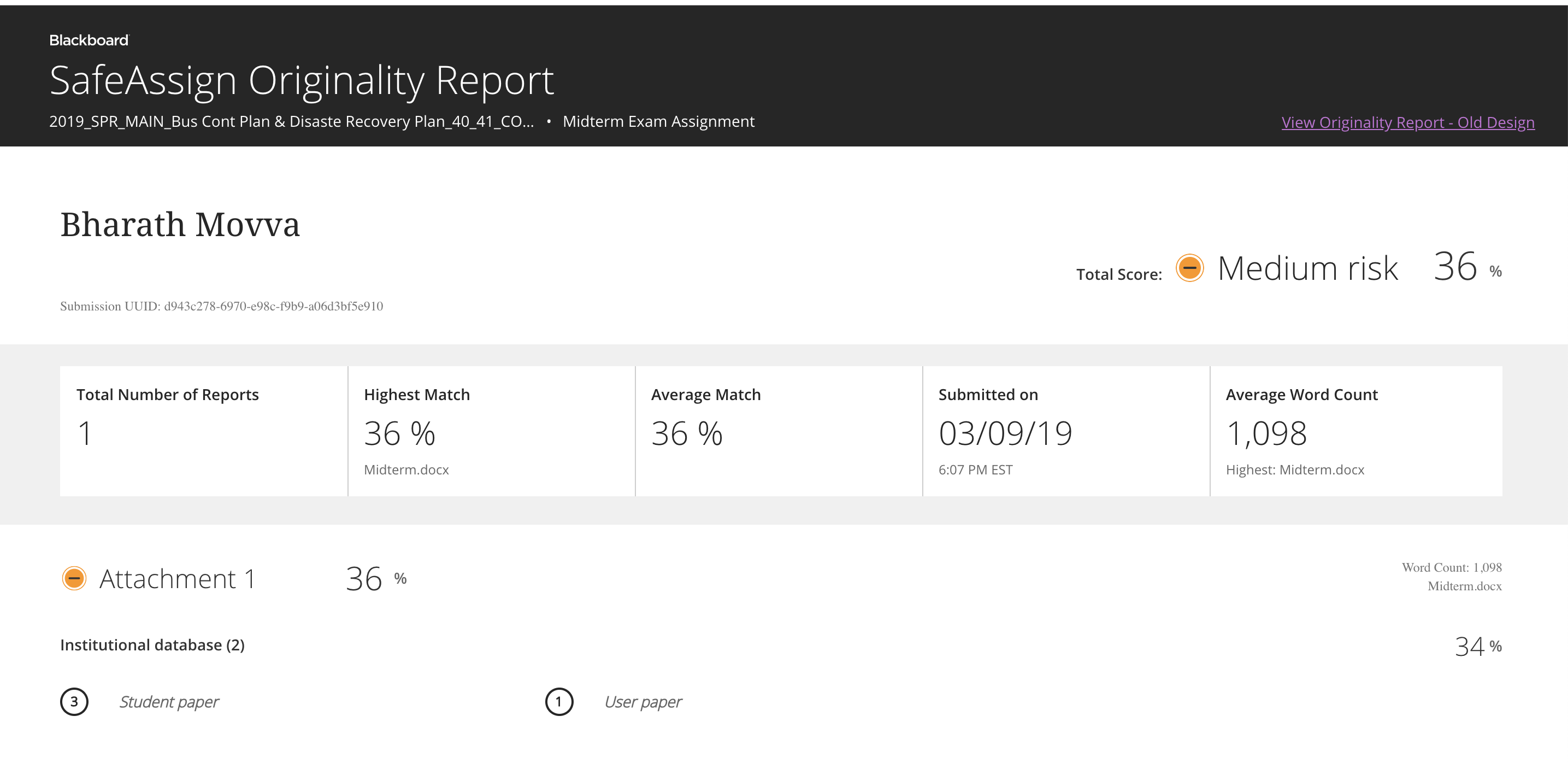1568x763 pixels.
Task: Click the circled number 3 badge
Action: click(x=74, y=701)
